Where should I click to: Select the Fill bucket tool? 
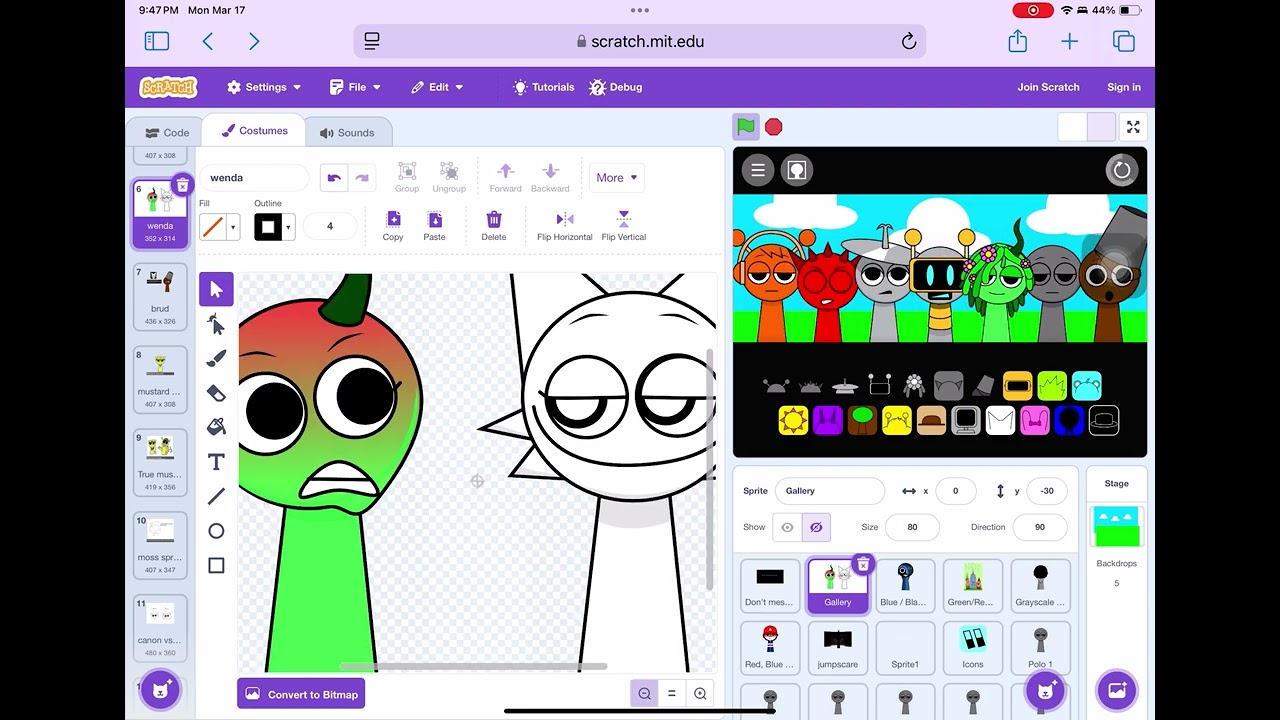tap(216, 427)
